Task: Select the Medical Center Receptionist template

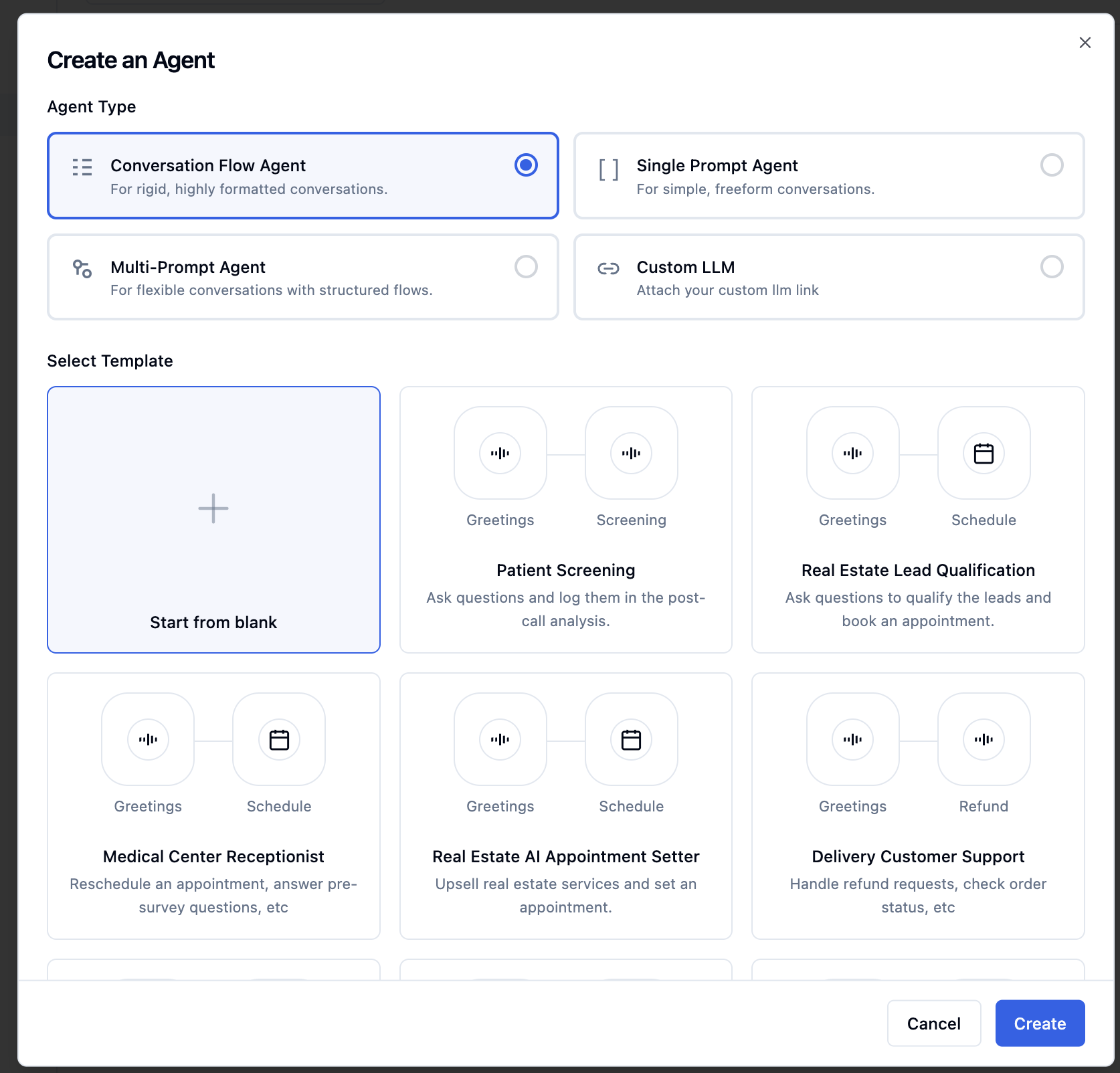Action: coord(213,806)
